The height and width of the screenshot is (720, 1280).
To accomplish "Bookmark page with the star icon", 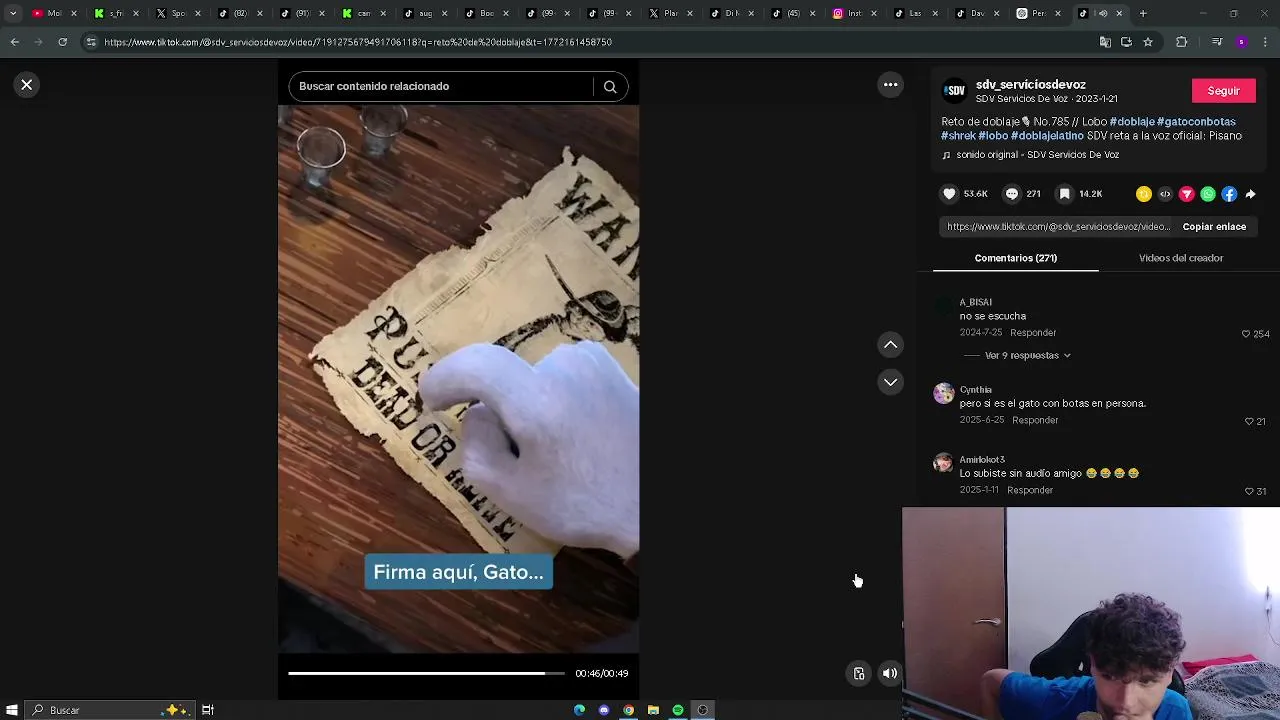I will 1148,42.
